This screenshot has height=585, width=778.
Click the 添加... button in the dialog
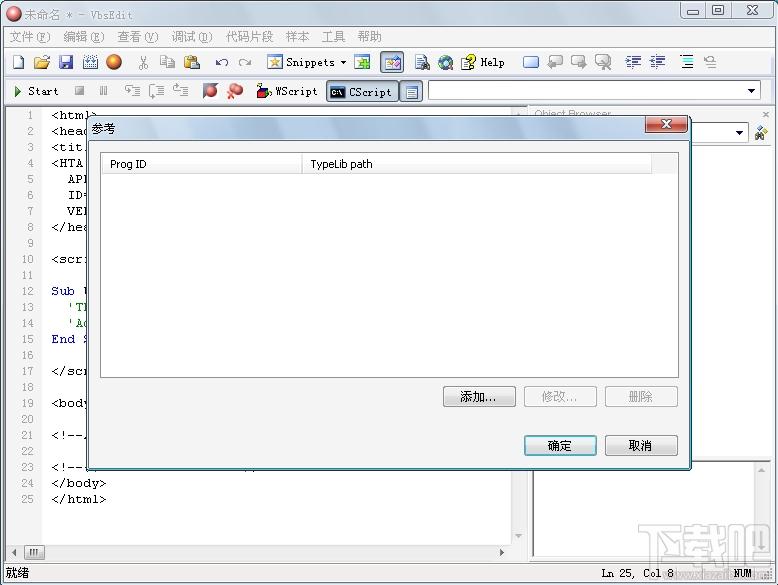click(479, 396)
